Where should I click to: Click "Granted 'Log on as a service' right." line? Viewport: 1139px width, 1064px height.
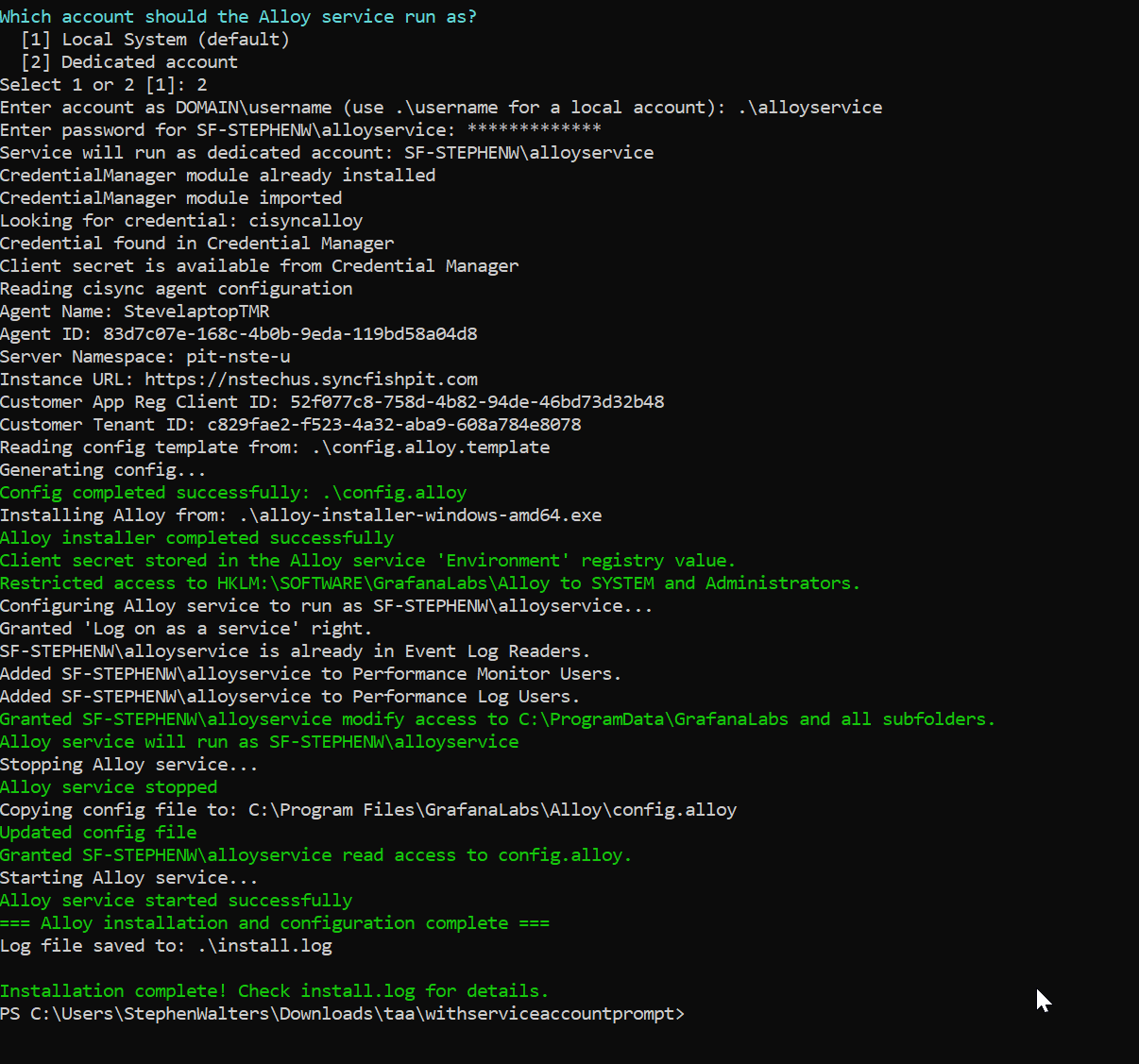tap(187, 629)
